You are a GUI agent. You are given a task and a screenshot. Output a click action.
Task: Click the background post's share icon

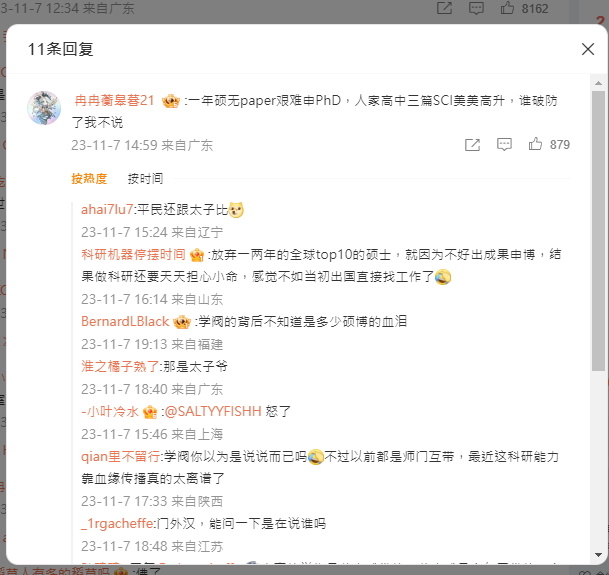tap(444, 8)
